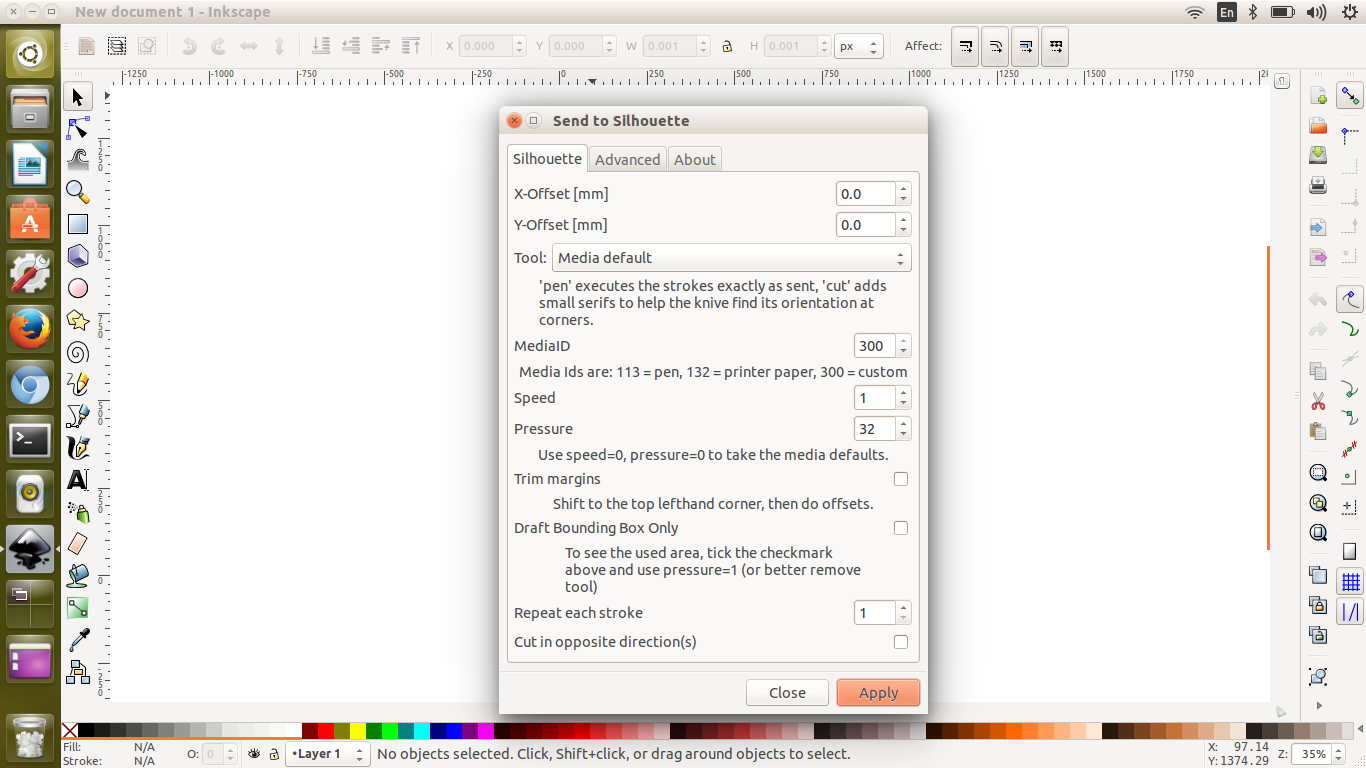Check Draft Bounding Box Only

tap(900, 528)
